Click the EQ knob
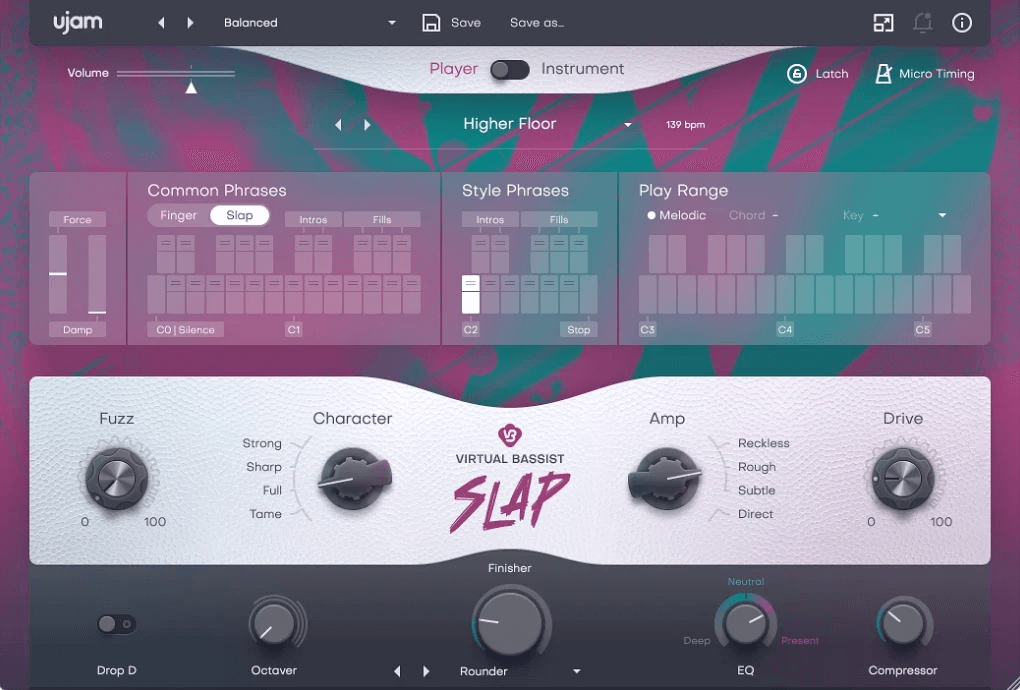1020x690 pixels. [745, 623]
